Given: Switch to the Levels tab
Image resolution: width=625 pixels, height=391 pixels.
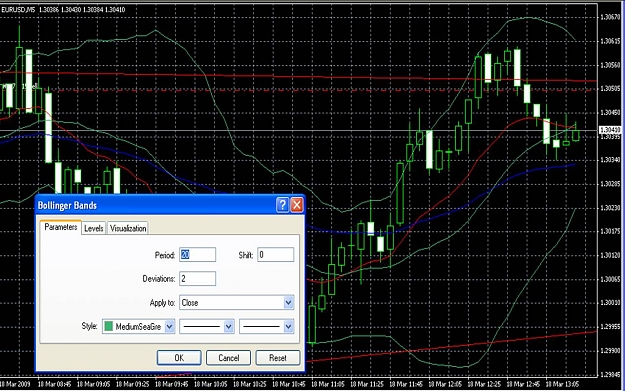Looking at the screenshot, I should pyautogui.click(x=94, y=228).
